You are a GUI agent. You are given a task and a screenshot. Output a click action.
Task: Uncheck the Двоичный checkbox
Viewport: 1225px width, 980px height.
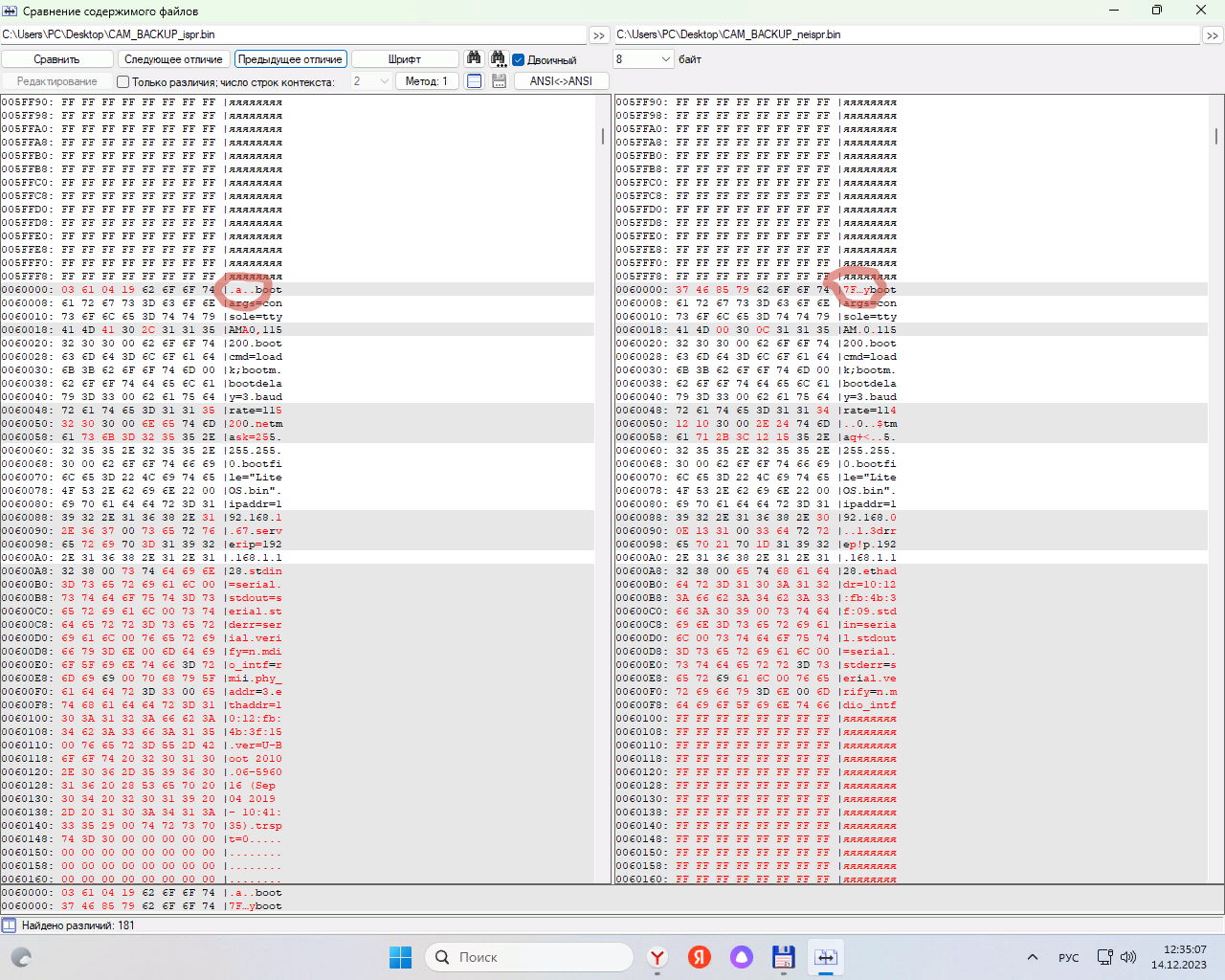(519, 59)
